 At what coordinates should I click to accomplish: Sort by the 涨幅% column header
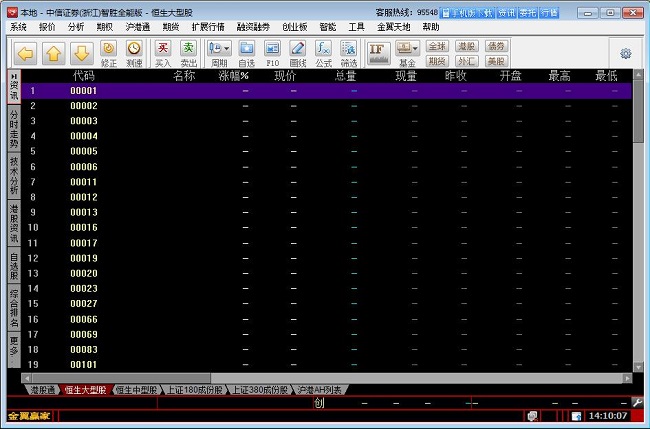tap(233, 76)
